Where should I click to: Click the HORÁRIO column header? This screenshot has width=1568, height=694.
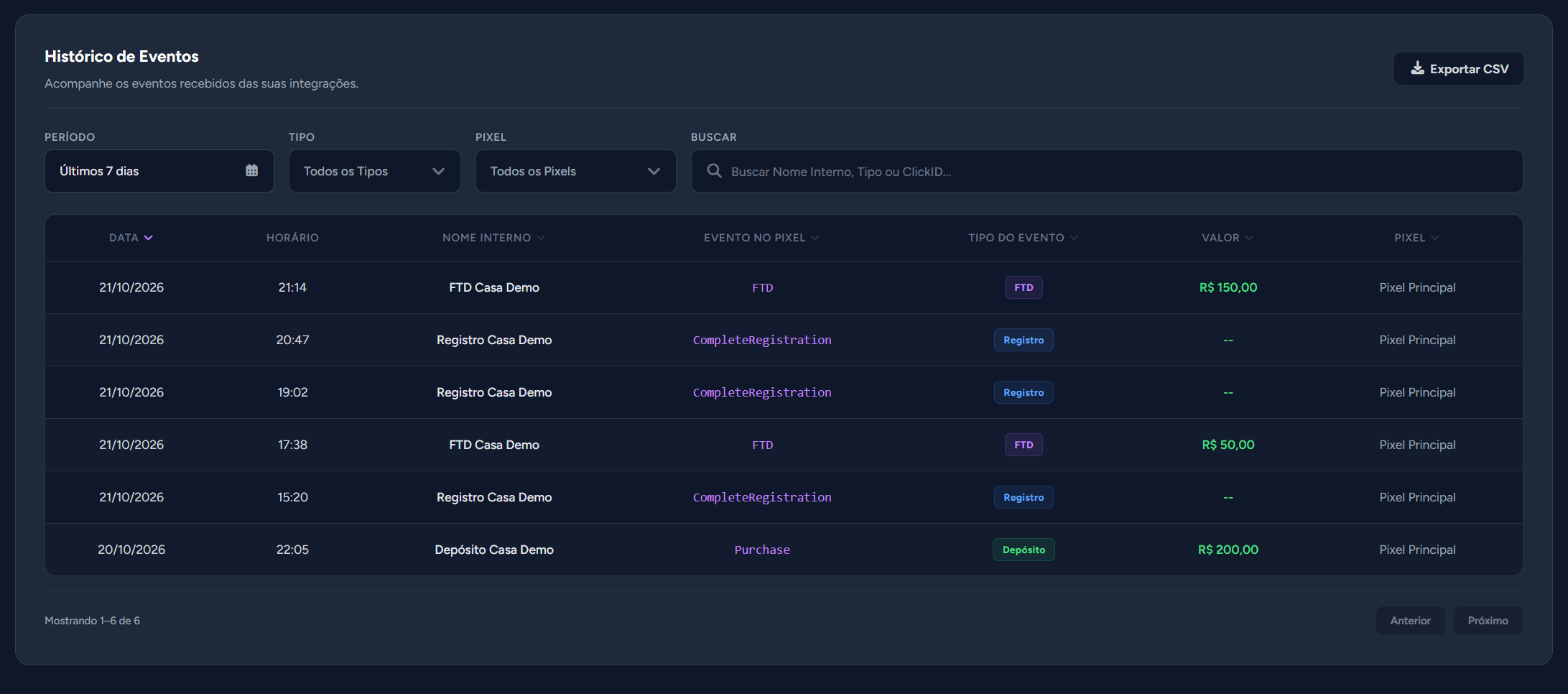pos(292,238)
